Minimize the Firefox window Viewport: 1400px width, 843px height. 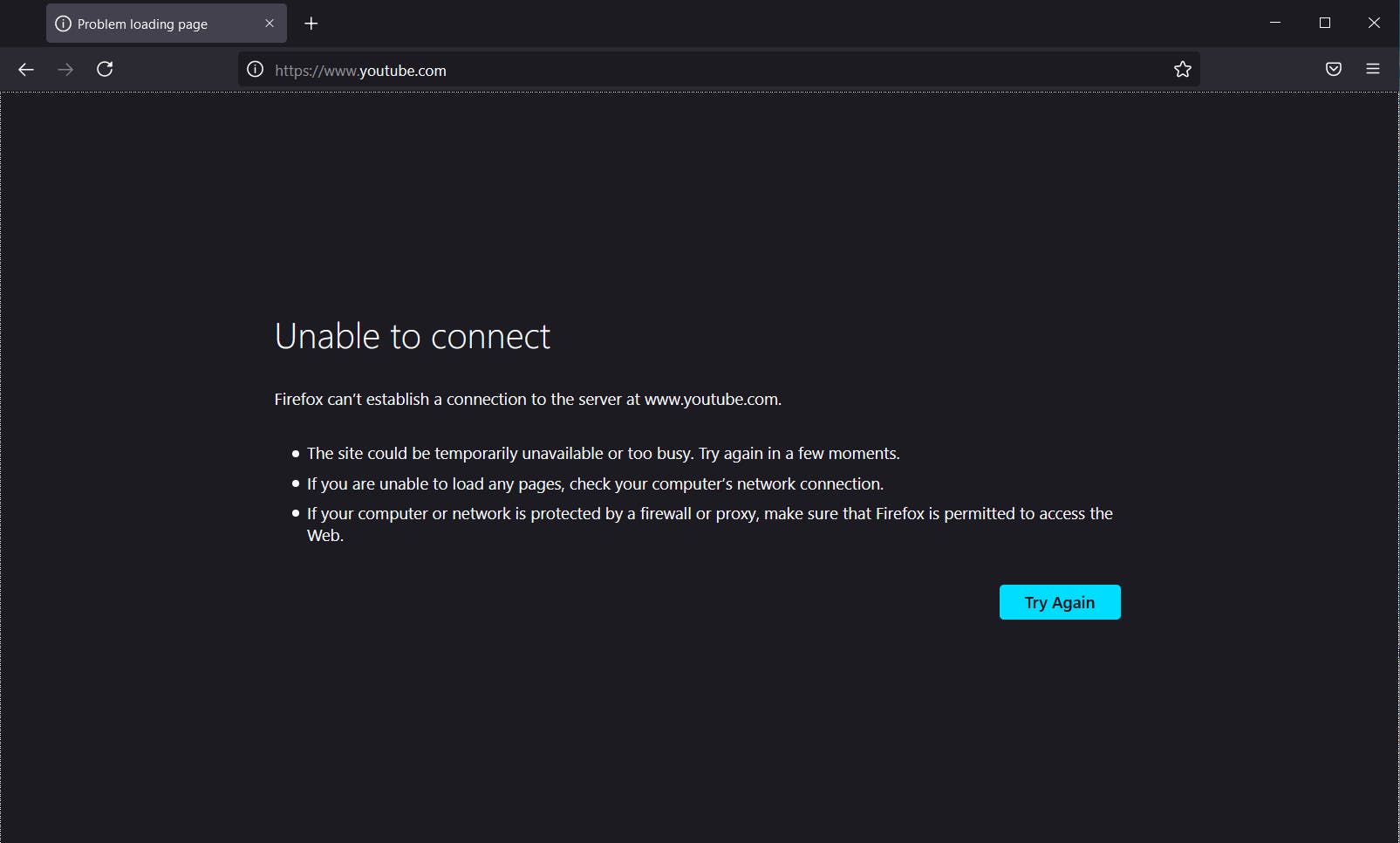tap(1275, 23)
